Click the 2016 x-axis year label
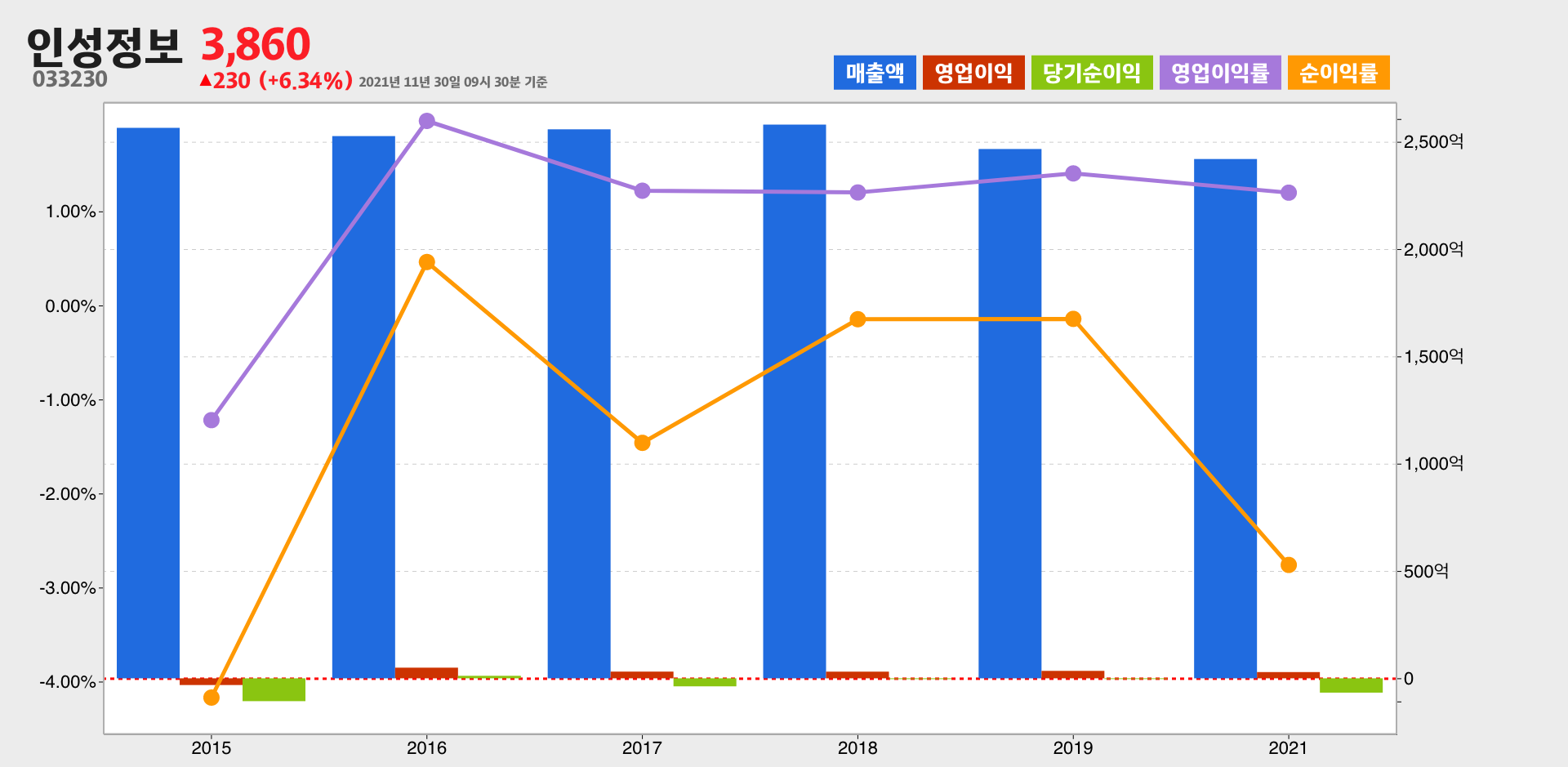 [x=426, y=747]
